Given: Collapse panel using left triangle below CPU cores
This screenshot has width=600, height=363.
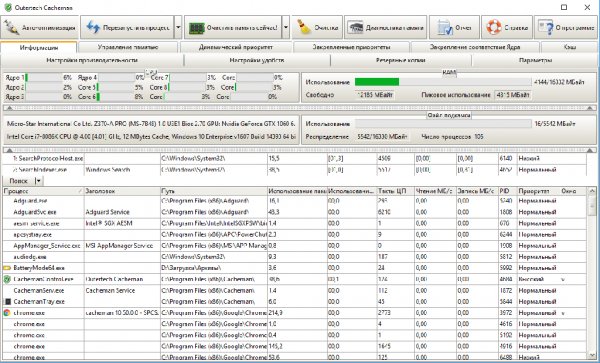Looking at the screenshot, I should pos(10,108).
